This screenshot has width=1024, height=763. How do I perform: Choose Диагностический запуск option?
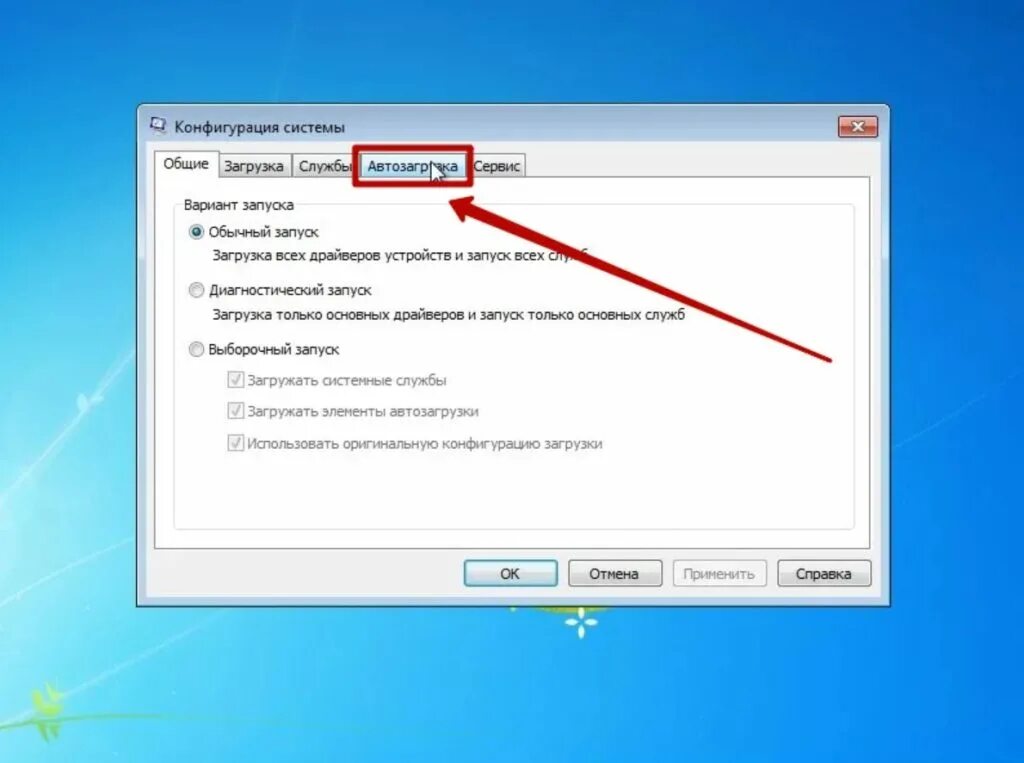click(x=196, y=290)
